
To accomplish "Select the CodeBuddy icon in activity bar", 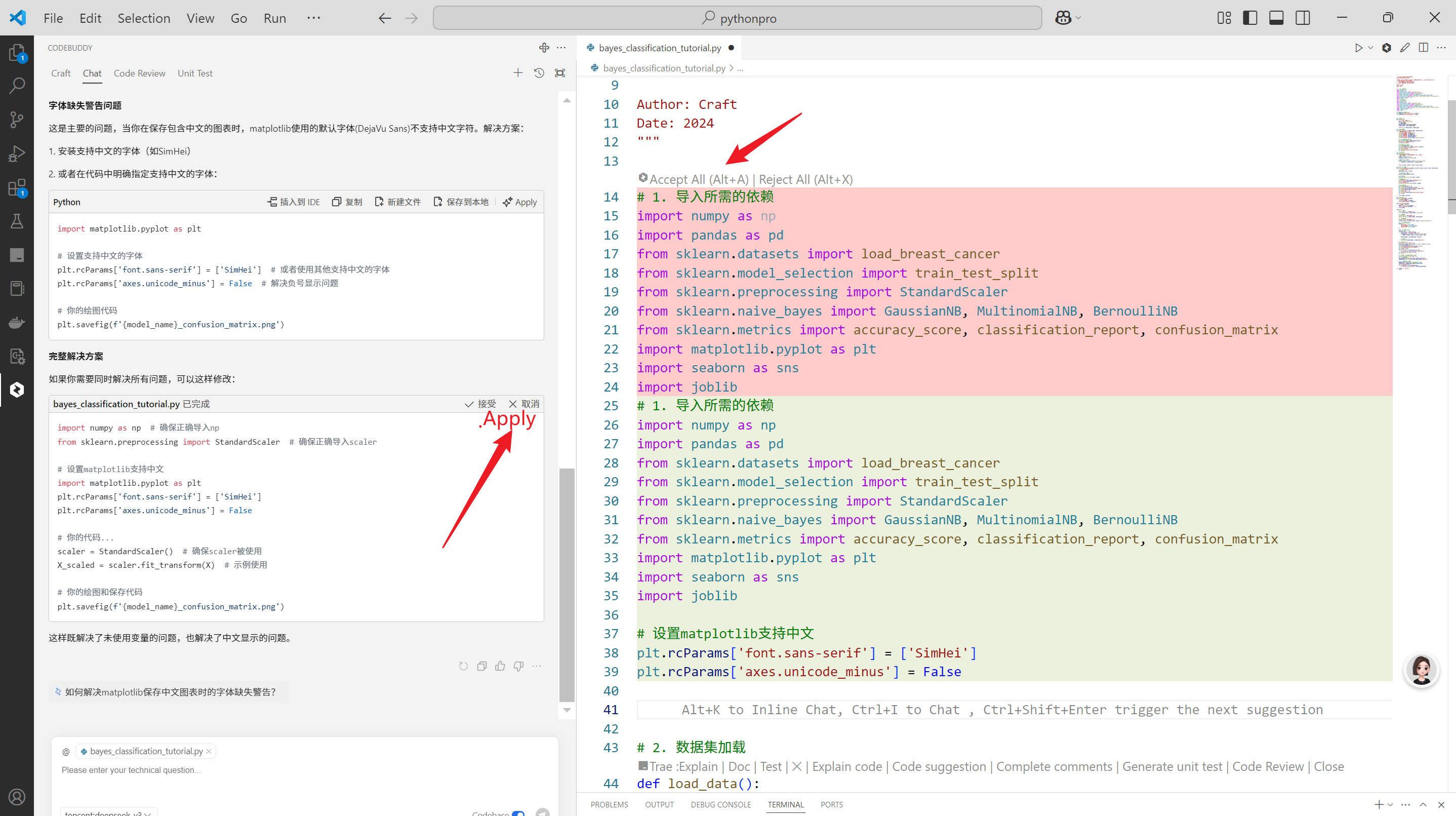I will [x=17, y=390].
